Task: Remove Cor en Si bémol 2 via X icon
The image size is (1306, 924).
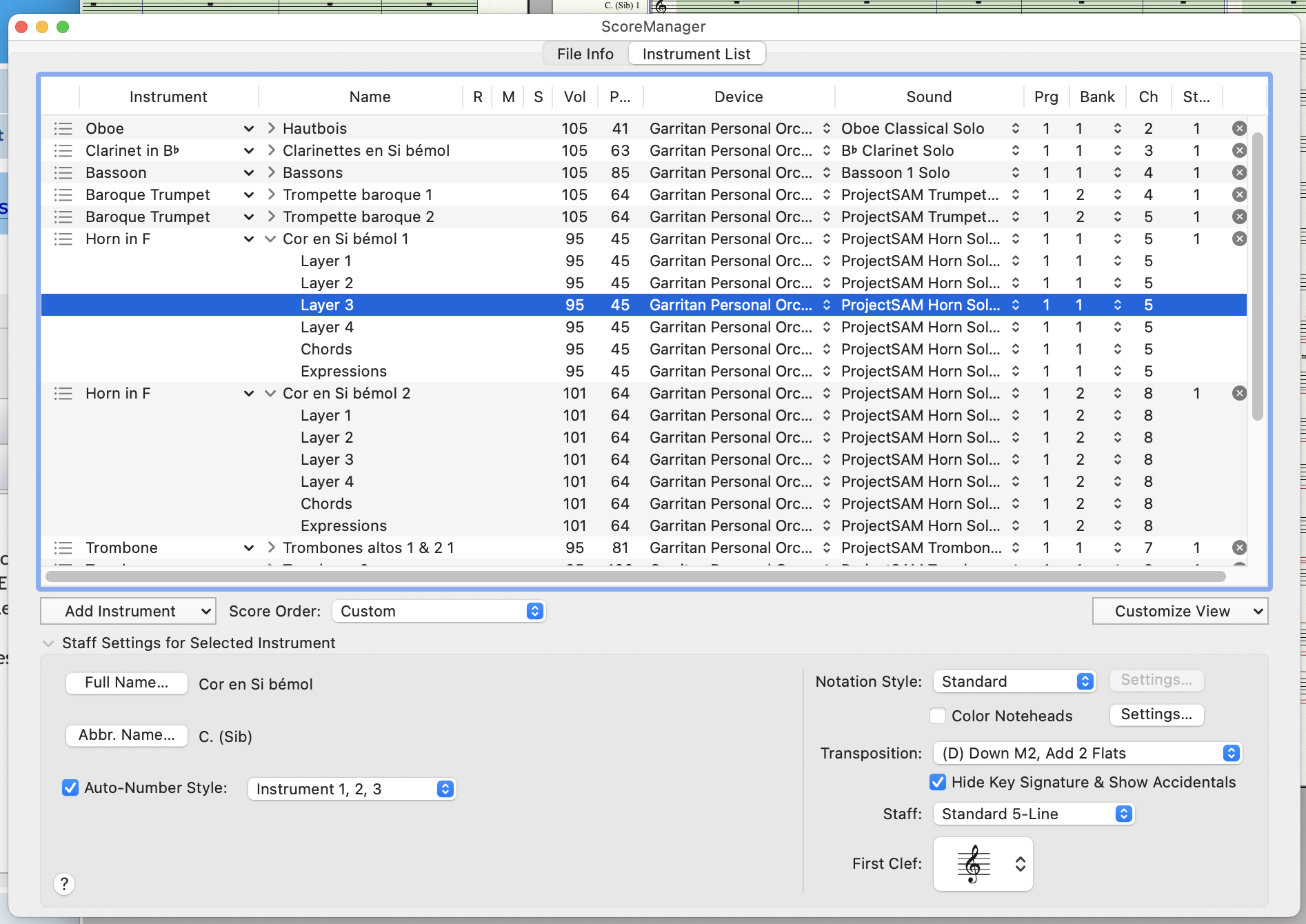Action: (x=1239, y=394)
